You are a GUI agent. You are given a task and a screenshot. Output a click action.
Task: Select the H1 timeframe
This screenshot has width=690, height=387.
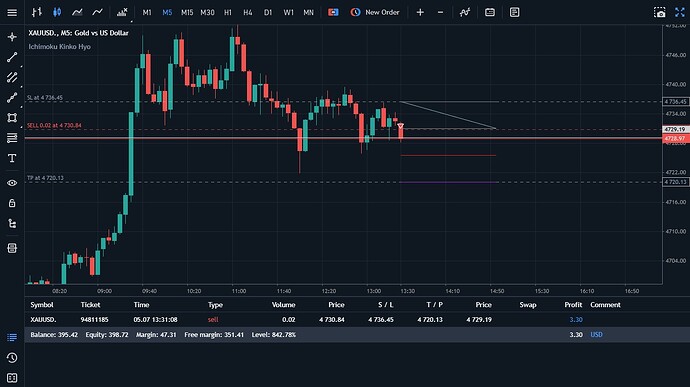[x=228, y=12]
